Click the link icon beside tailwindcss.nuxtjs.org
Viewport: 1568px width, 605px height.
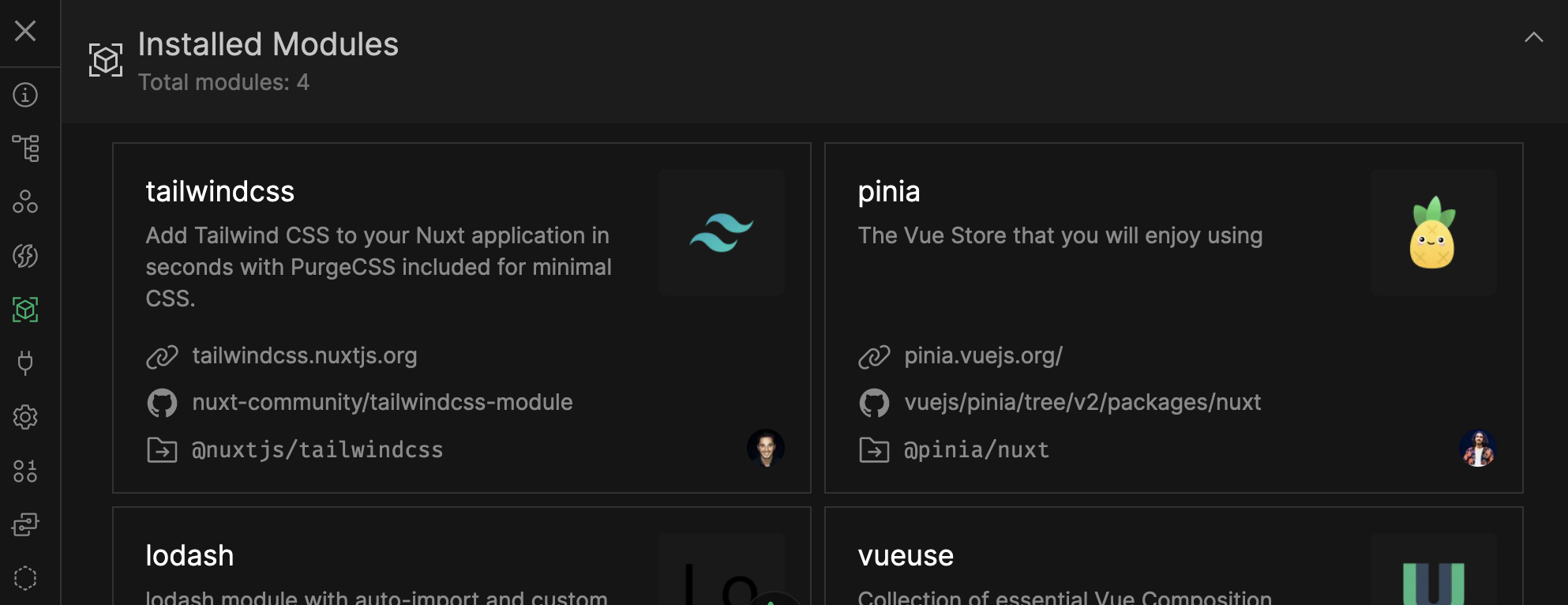[x=162, y=357]
